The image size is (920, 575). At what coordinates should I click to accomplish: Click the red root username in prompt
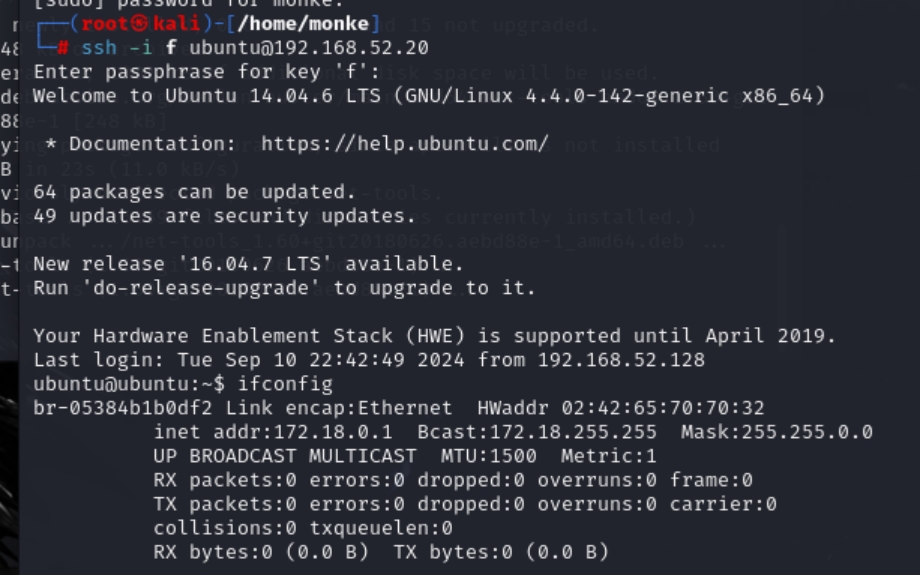point(105,24)
